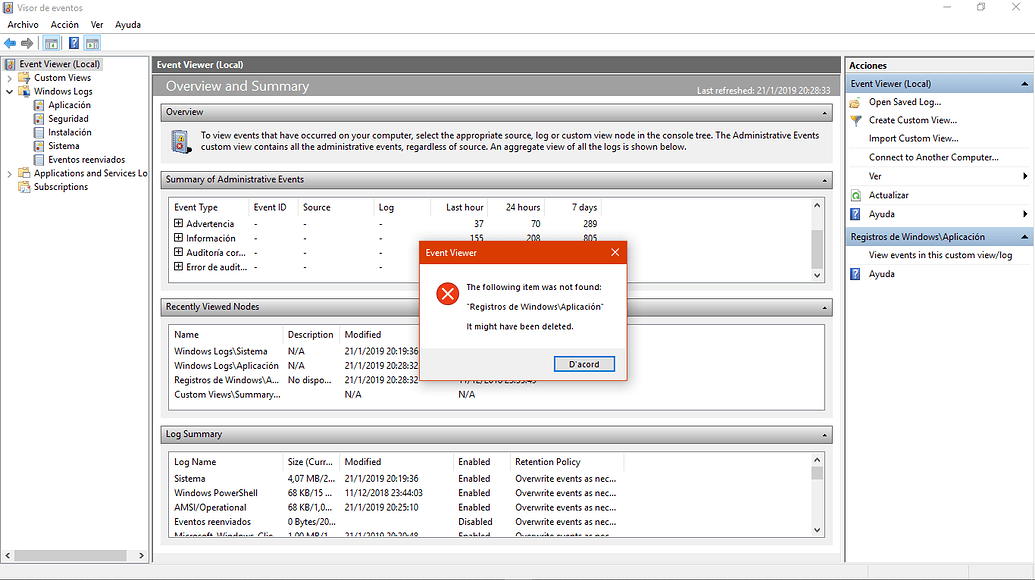Open the Ayuda menu in menu bar

[x=128, y=24]
